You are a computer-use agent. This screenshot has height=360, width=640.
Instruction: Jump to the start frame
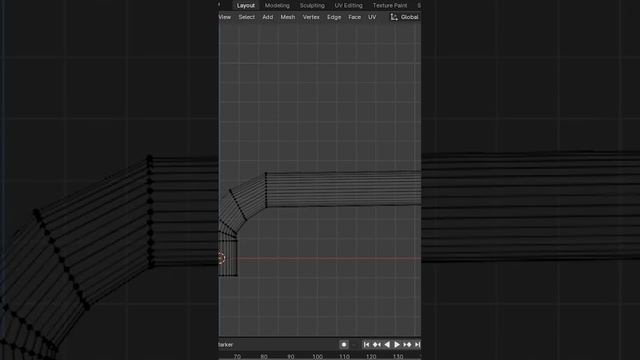(x=366, y=344)
